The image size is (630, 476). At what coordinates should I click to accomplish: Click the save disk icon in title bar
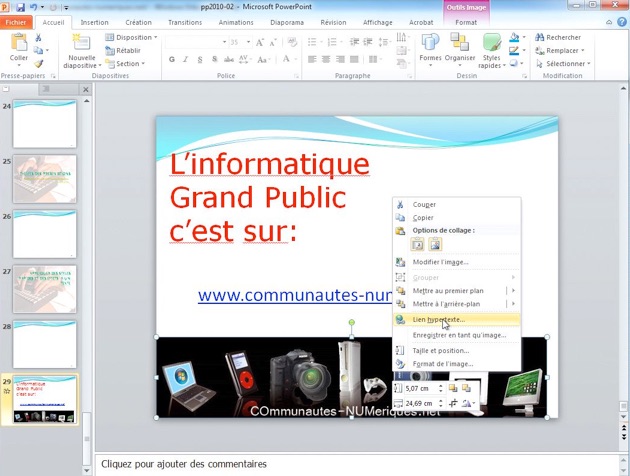click(x=20, y=7)
